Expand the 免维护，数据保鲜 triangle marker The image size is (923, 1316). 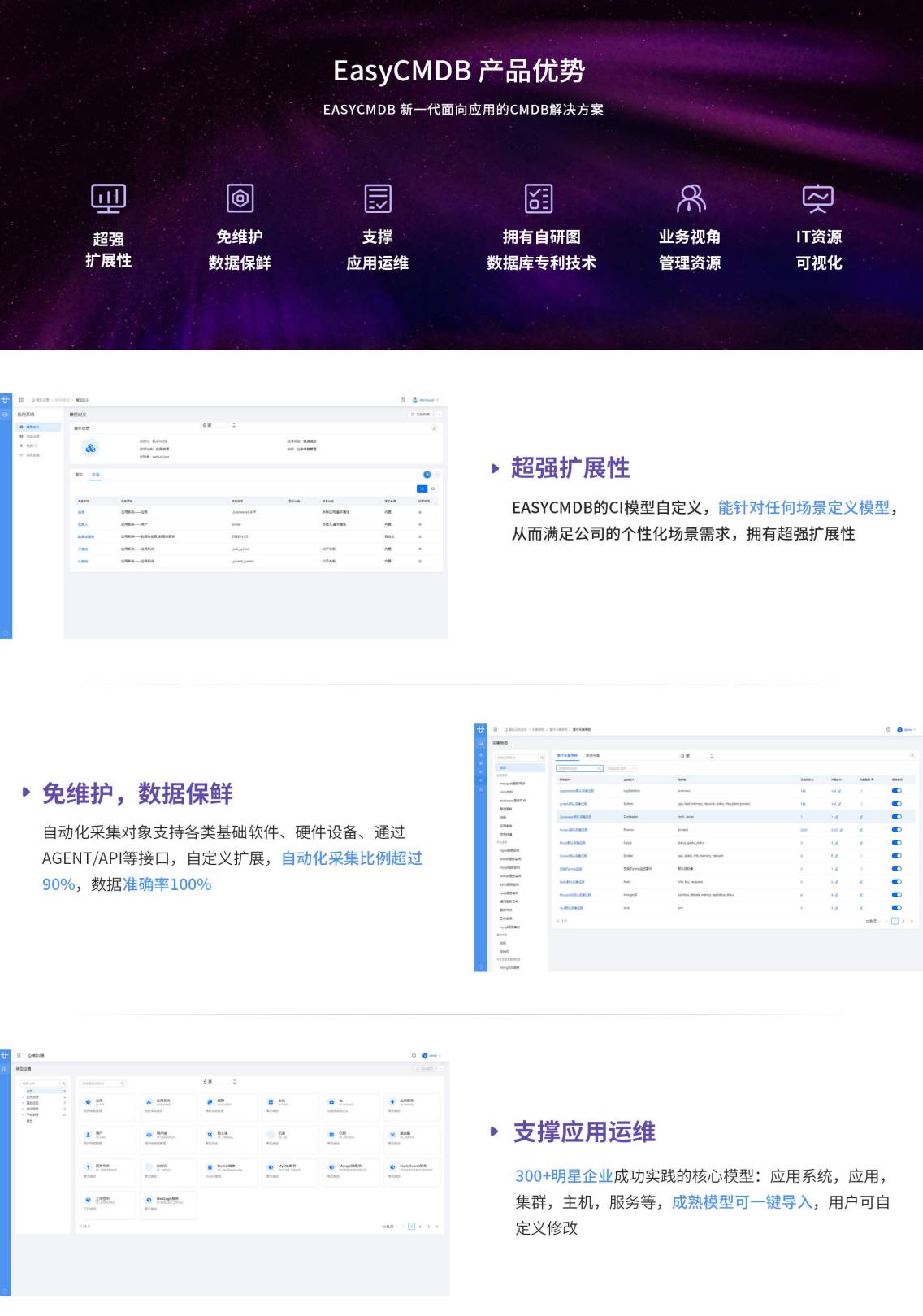27,793
